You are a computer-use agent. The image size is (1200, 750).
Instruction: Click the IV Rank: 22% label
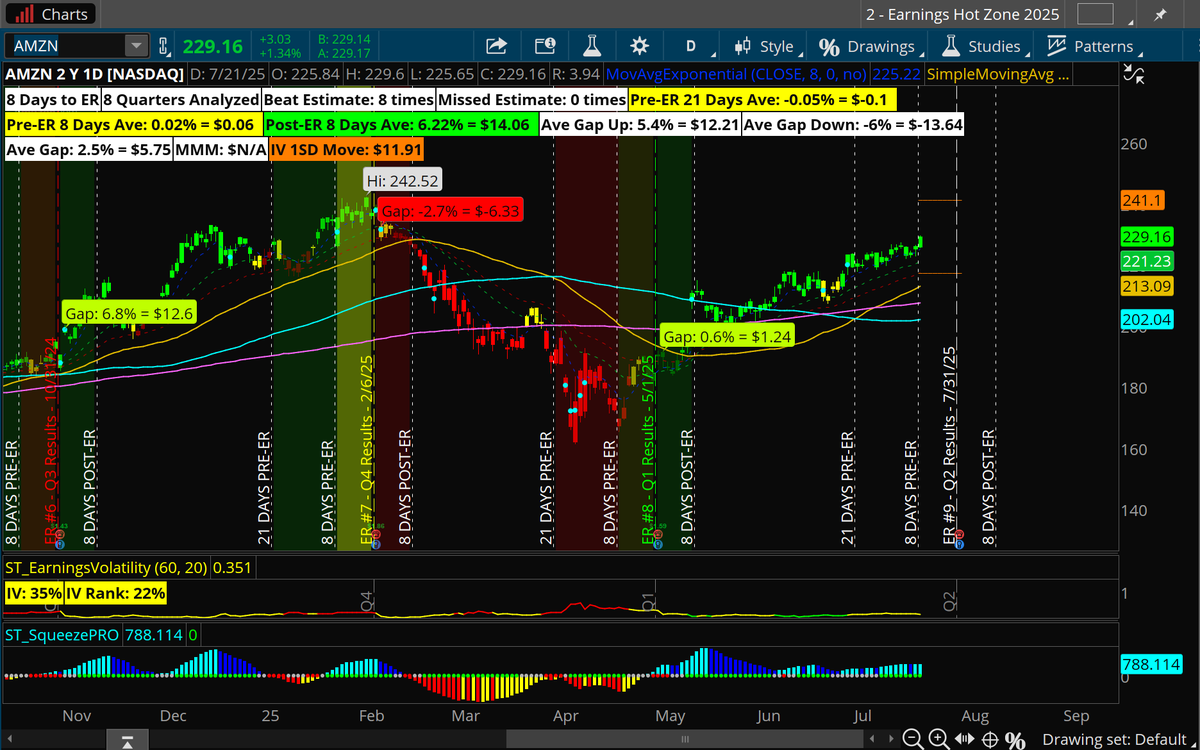116,593
